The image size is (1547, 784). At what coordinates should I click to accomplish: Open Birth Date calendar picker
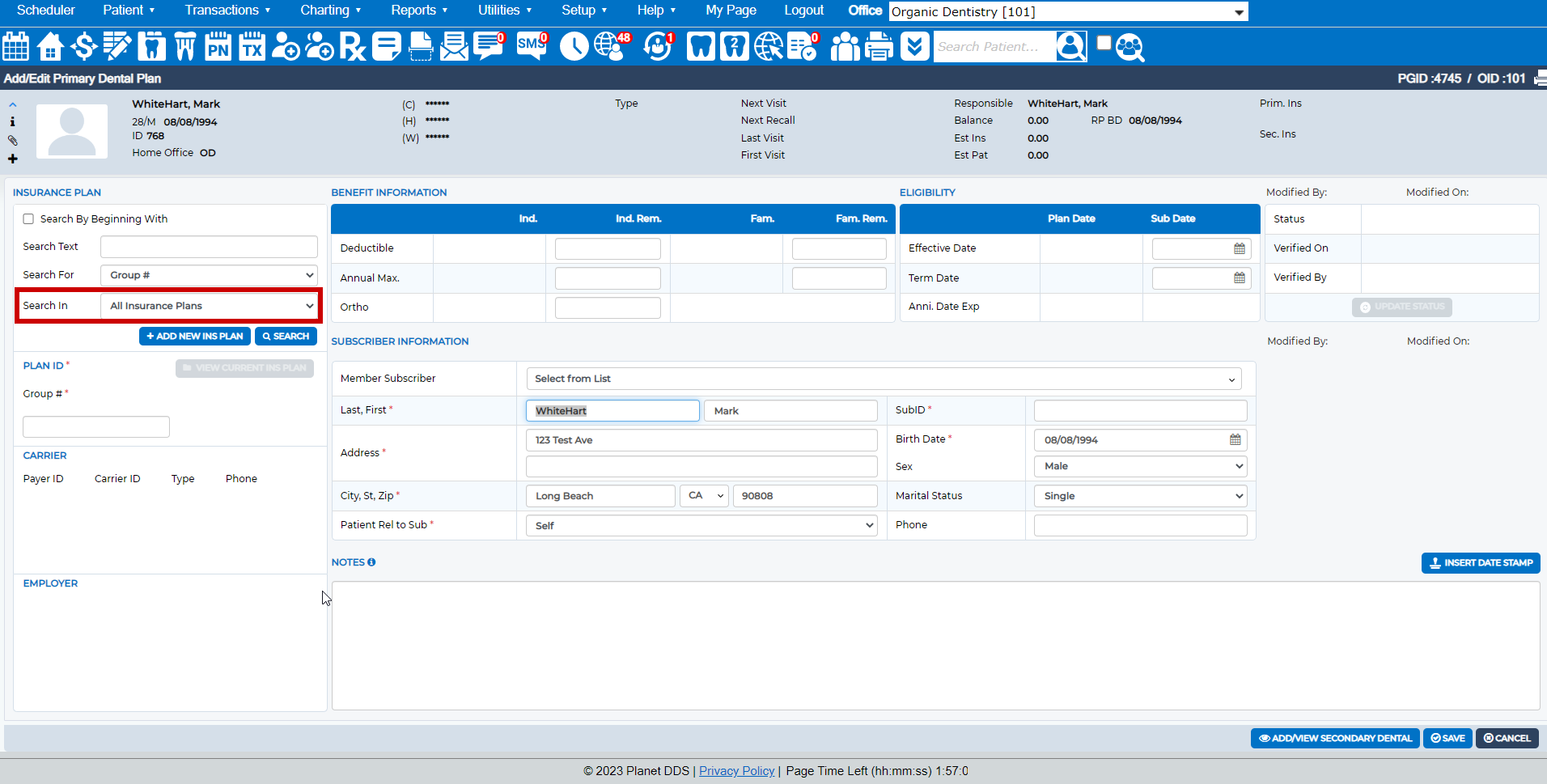pyautogui.click(x=1235, y=439)
